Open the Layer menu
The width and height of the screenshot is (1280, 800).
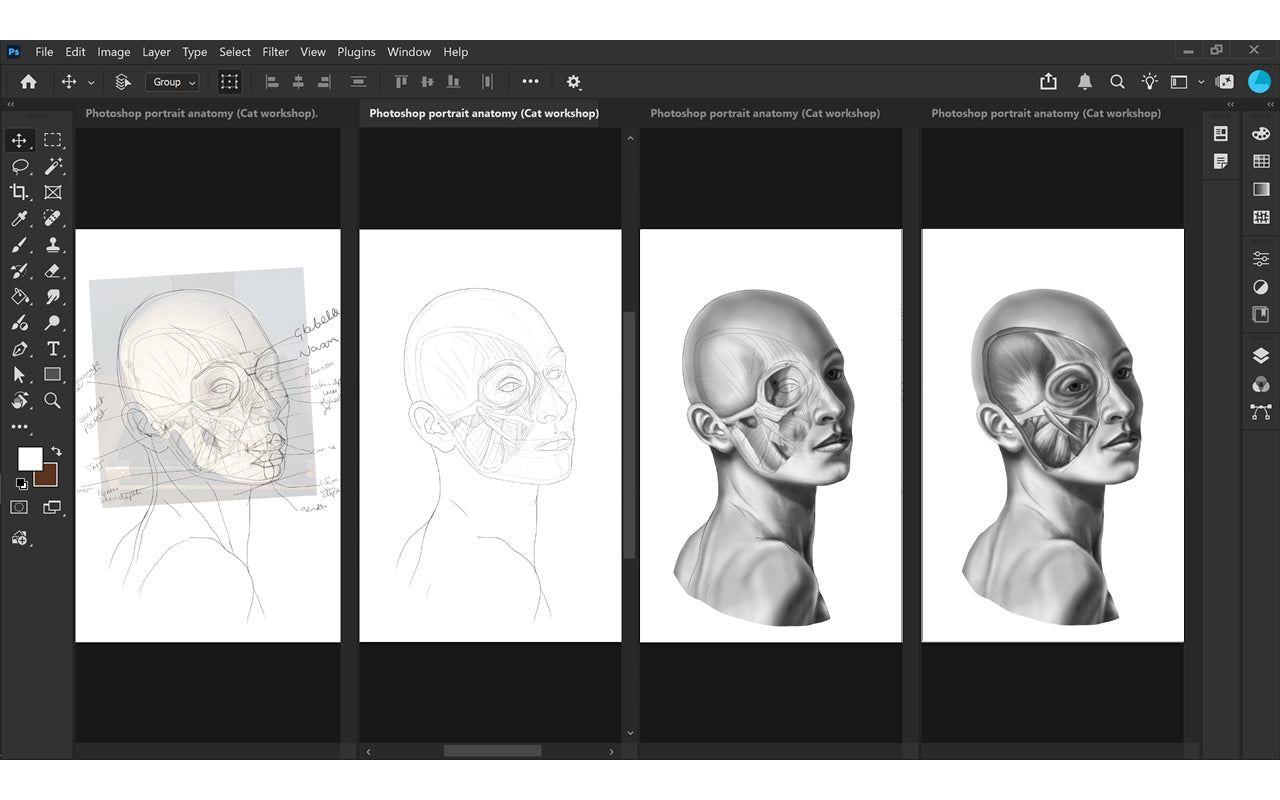(x=156, y=52)
